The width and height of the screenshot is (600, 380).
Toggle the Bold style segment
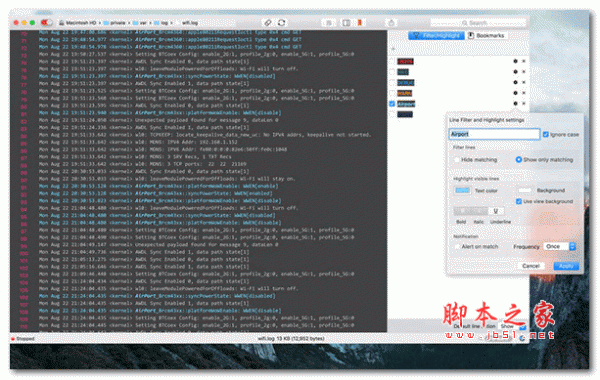[x=462, y=211]
